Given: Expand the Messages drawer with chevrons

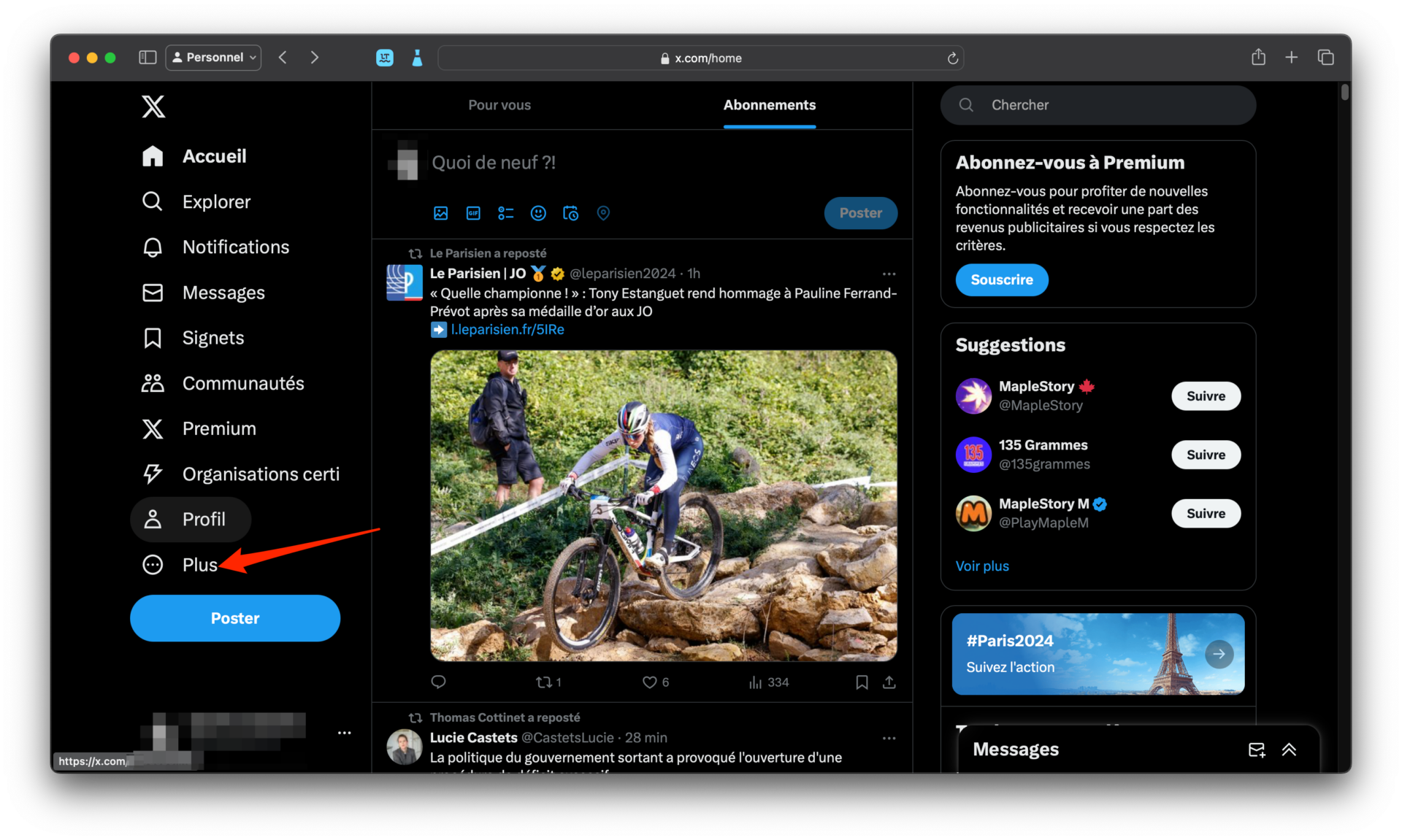Looking at the screenshot, I should [1289, 750].
